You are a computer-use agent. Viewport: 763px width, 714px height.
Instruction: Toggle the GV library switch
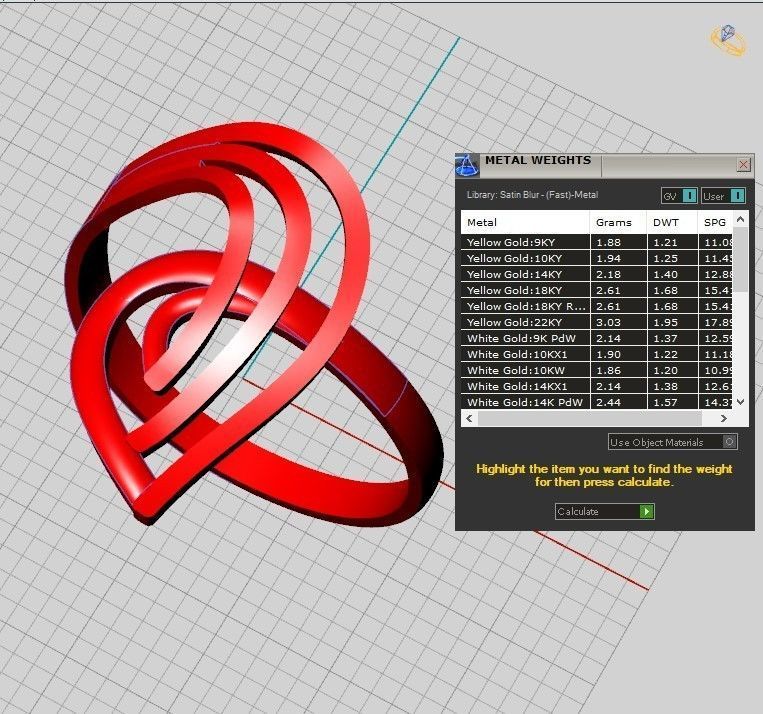[689, 196]
